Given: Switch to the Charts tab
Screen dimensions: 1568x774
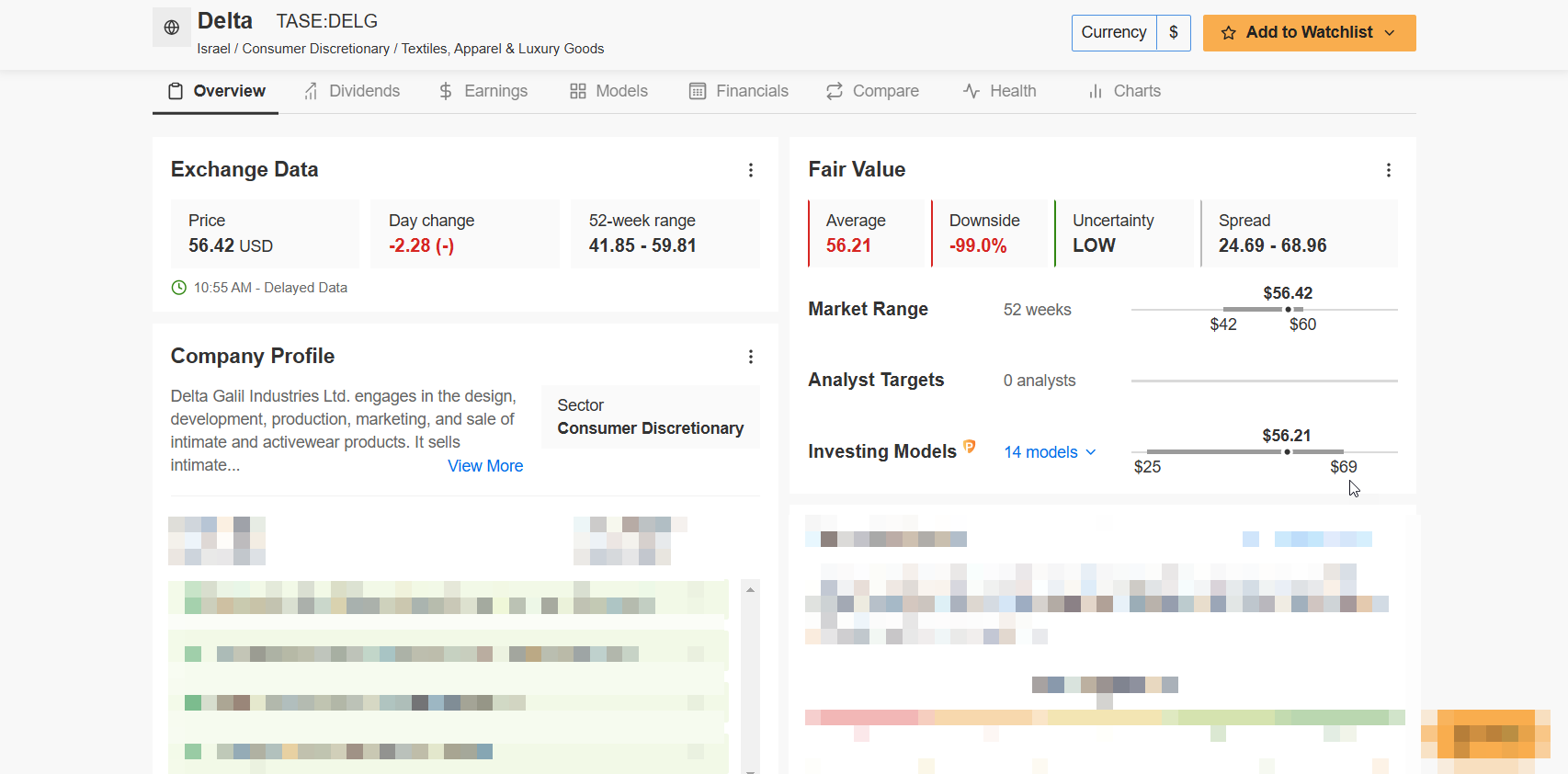Looking at the screenshot, I should (1125, 91).
